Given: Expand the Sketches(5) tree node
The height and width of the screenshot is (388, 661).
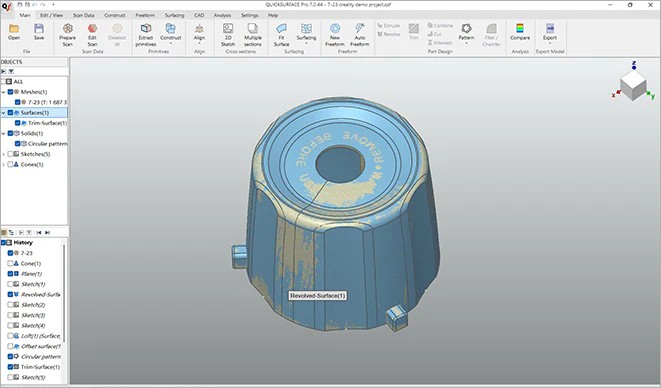Looking at the screenshot, I should (x=4, y=154).
